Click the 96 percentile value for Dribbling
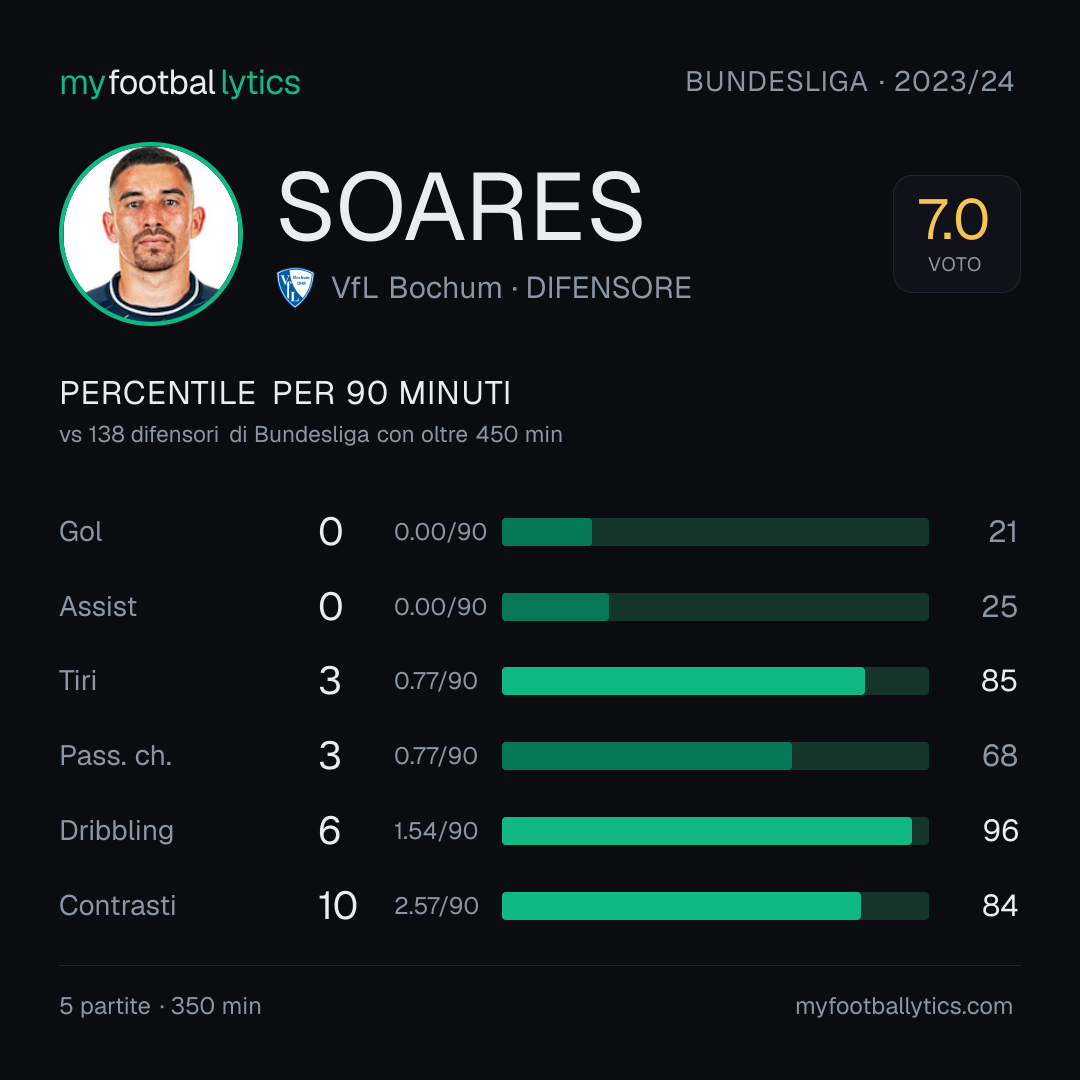The width and height of the screenshot is (1080, 1080). (x=1000, y=831)
